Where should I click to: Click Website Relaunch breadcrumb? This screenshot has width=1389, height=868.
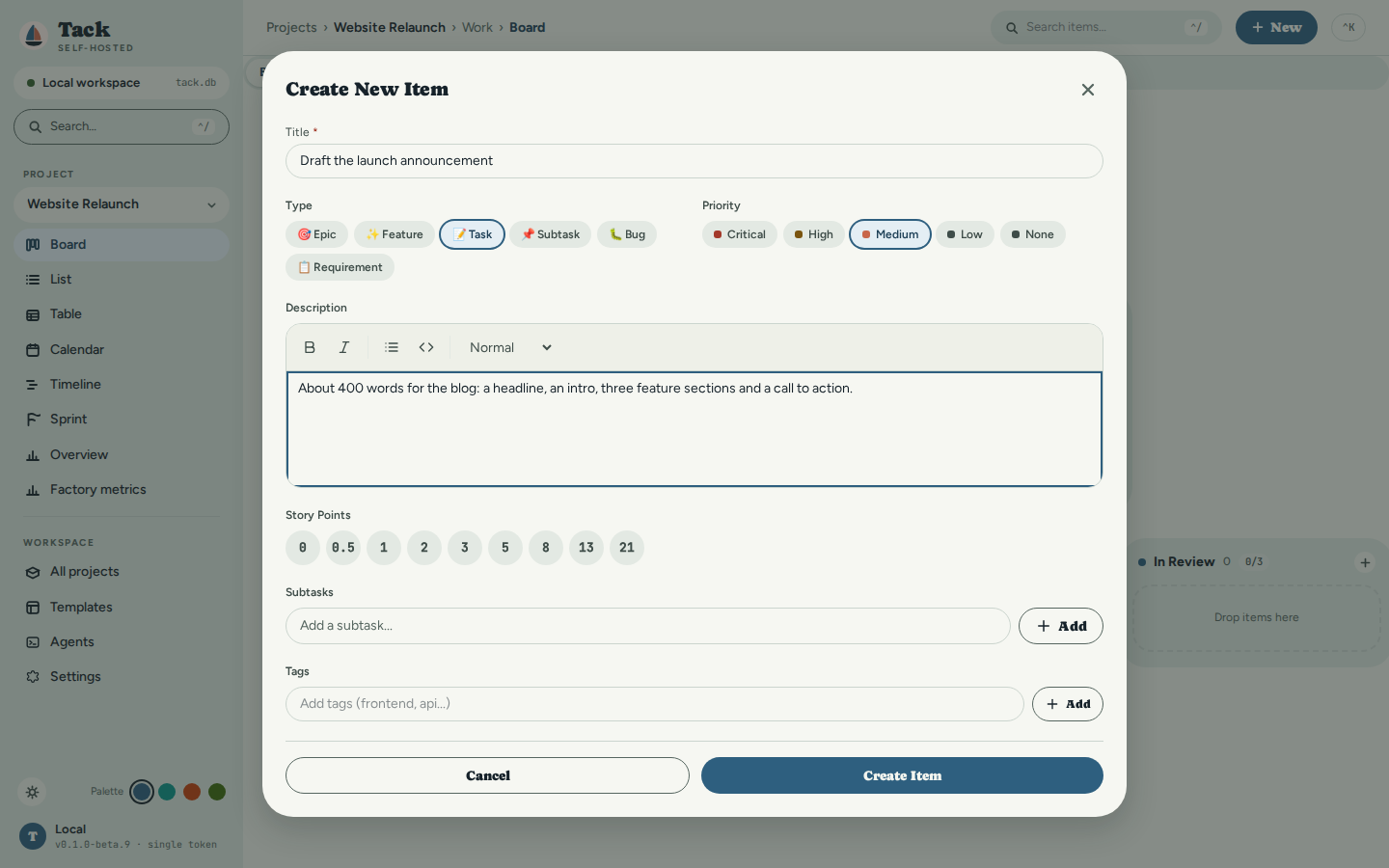(x=390, y=27)
